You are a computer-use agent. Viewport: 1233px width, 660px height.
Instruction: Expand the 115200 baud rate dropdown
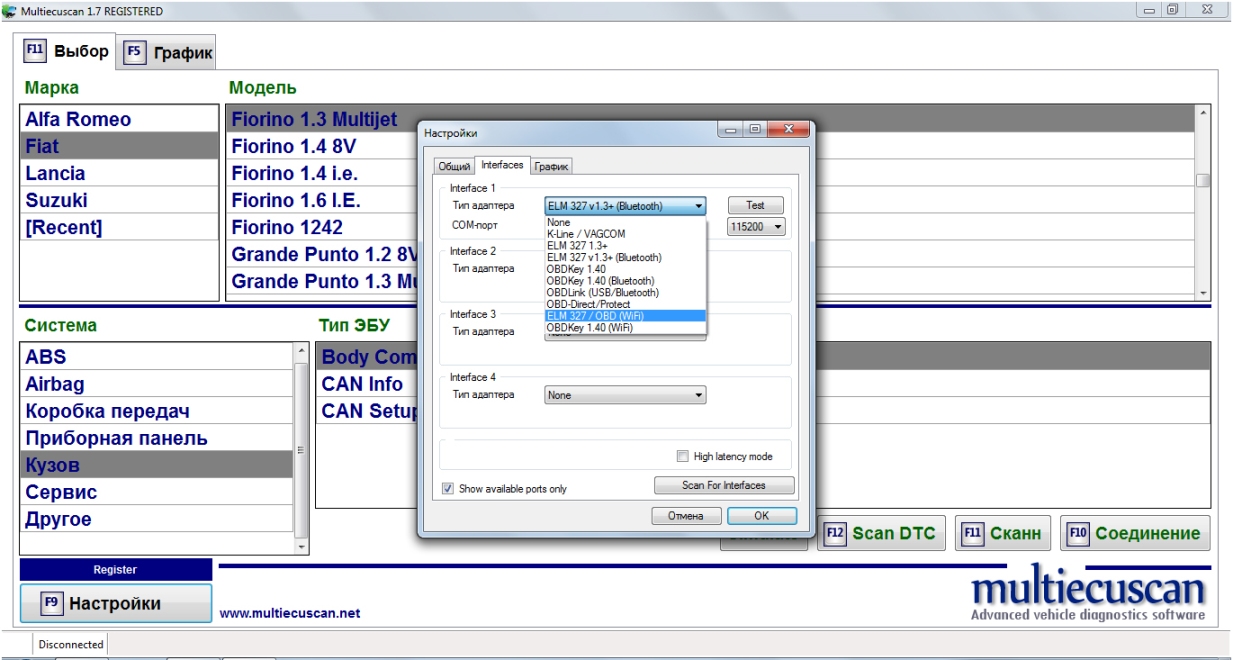[756, 227]
